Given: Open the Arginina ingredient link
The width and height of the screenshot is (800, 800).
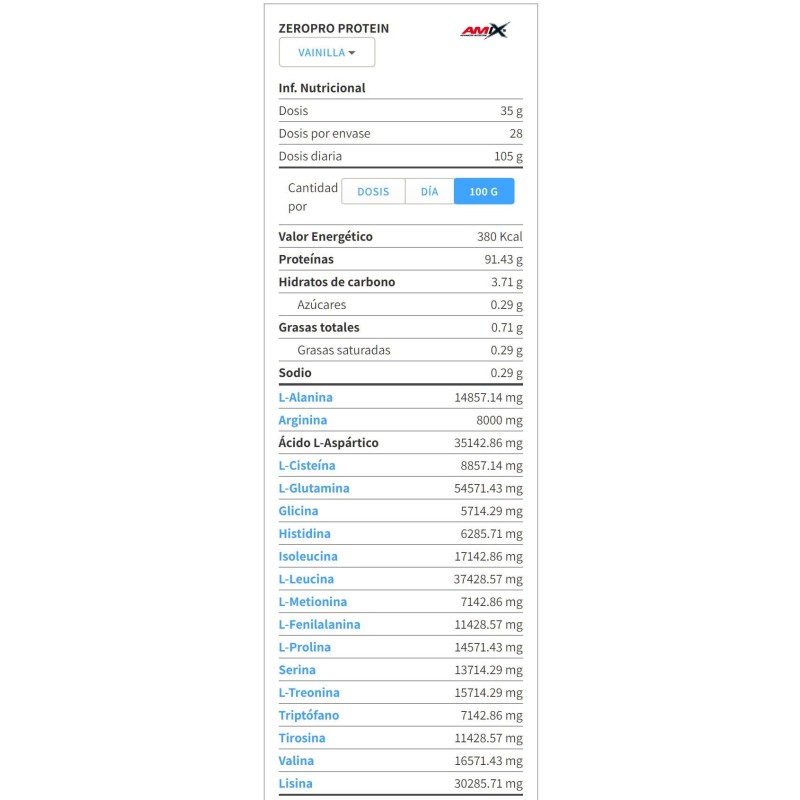Looking at the screenshot, I should coord(303,420).
